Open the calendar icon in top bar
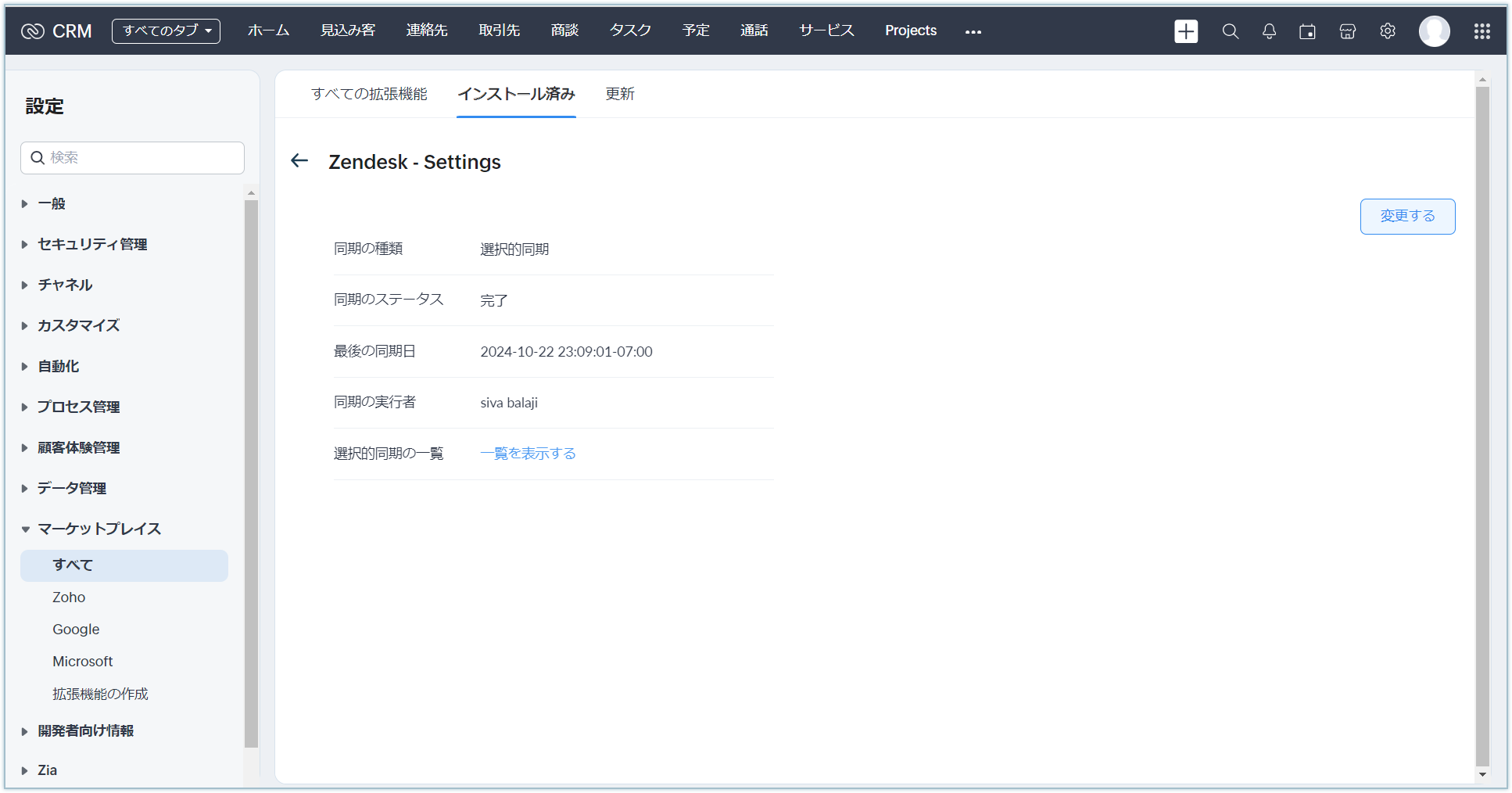The image size is (1512, 793). (1307, 31)
